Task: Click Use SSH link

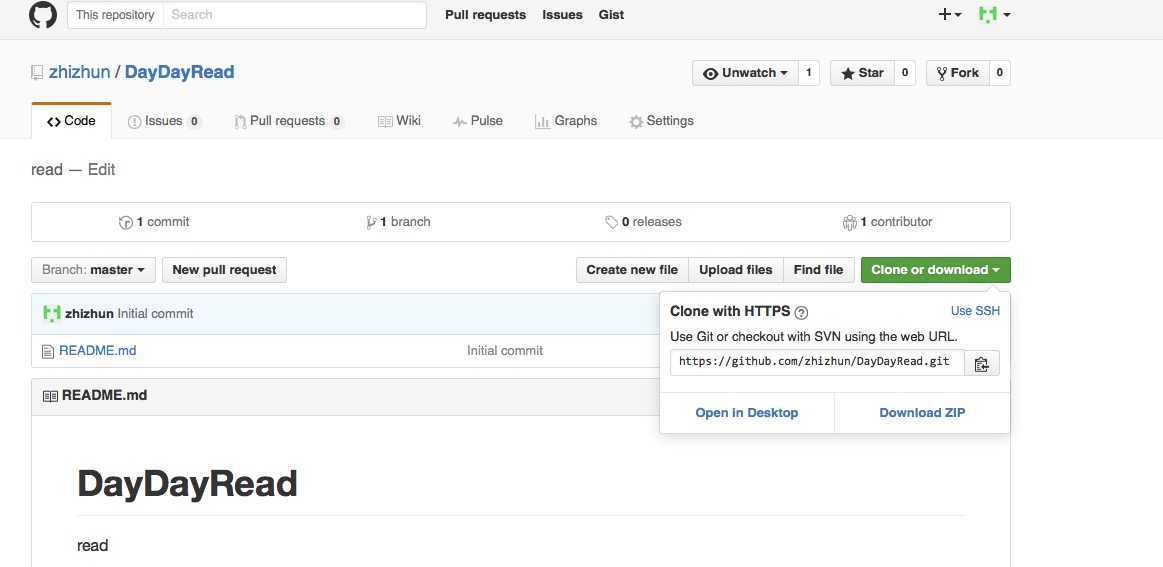Action: (x=975, y=311)
